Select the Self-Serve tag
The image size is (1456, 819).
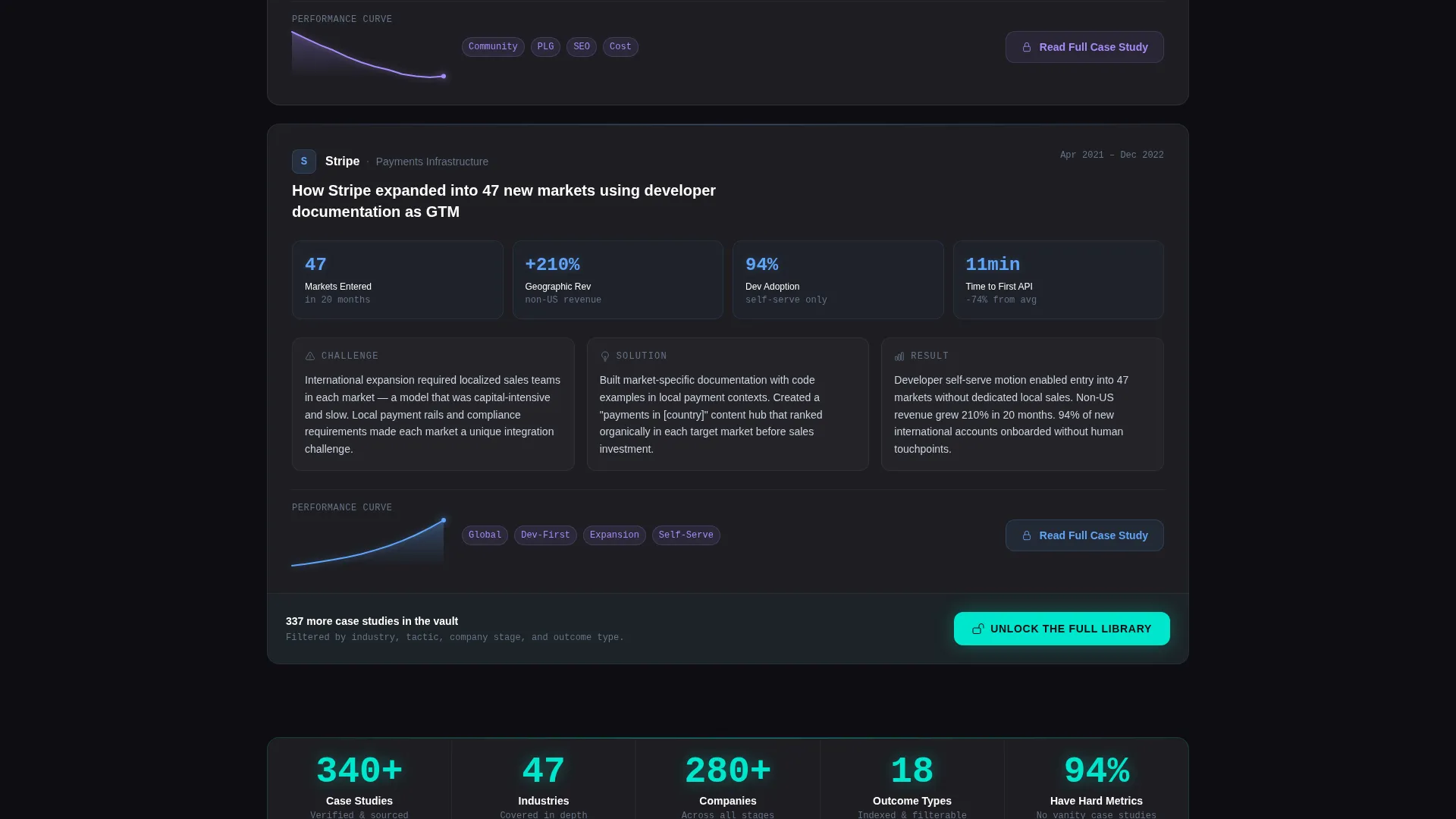click(x=686, y=535)
